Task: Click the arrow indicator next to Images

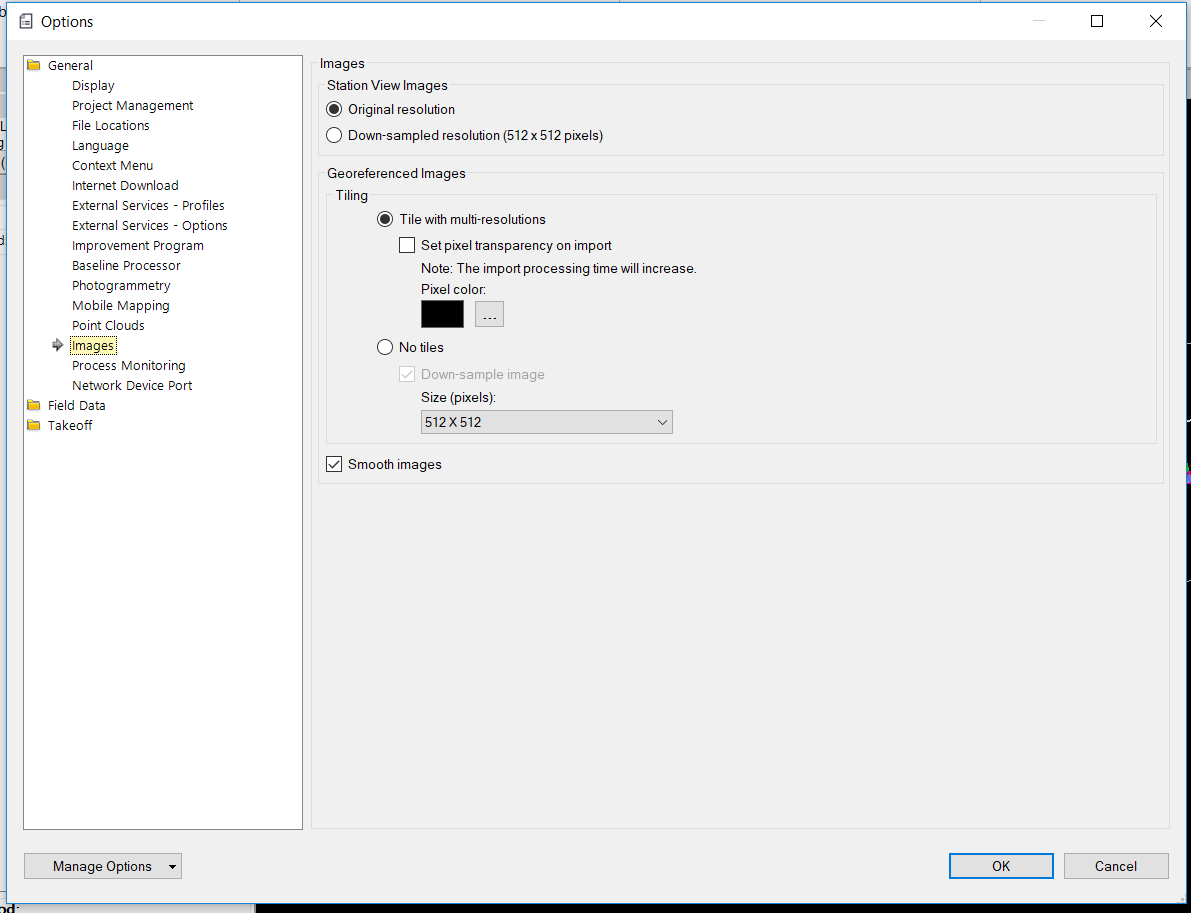Action: tap(58, 345)
